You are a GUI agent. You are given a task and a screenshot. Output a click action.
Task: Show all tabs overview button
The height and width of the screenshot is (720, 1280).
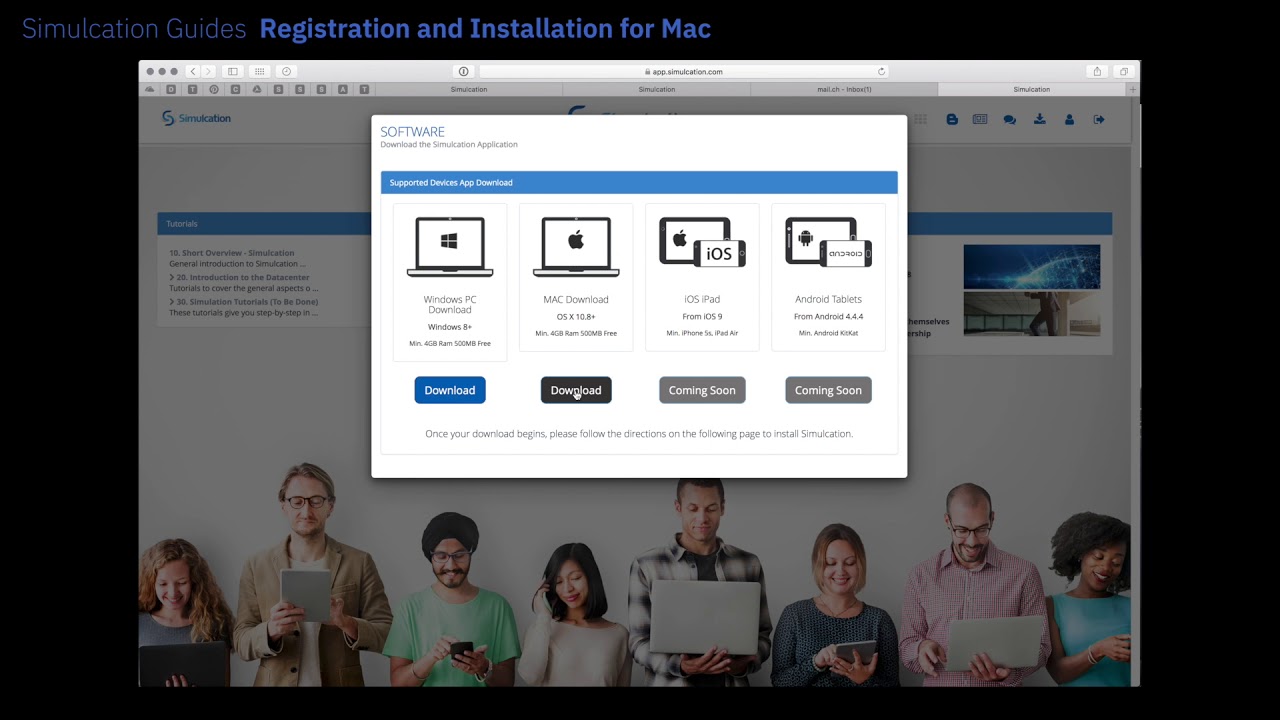tap(1124, 71)
